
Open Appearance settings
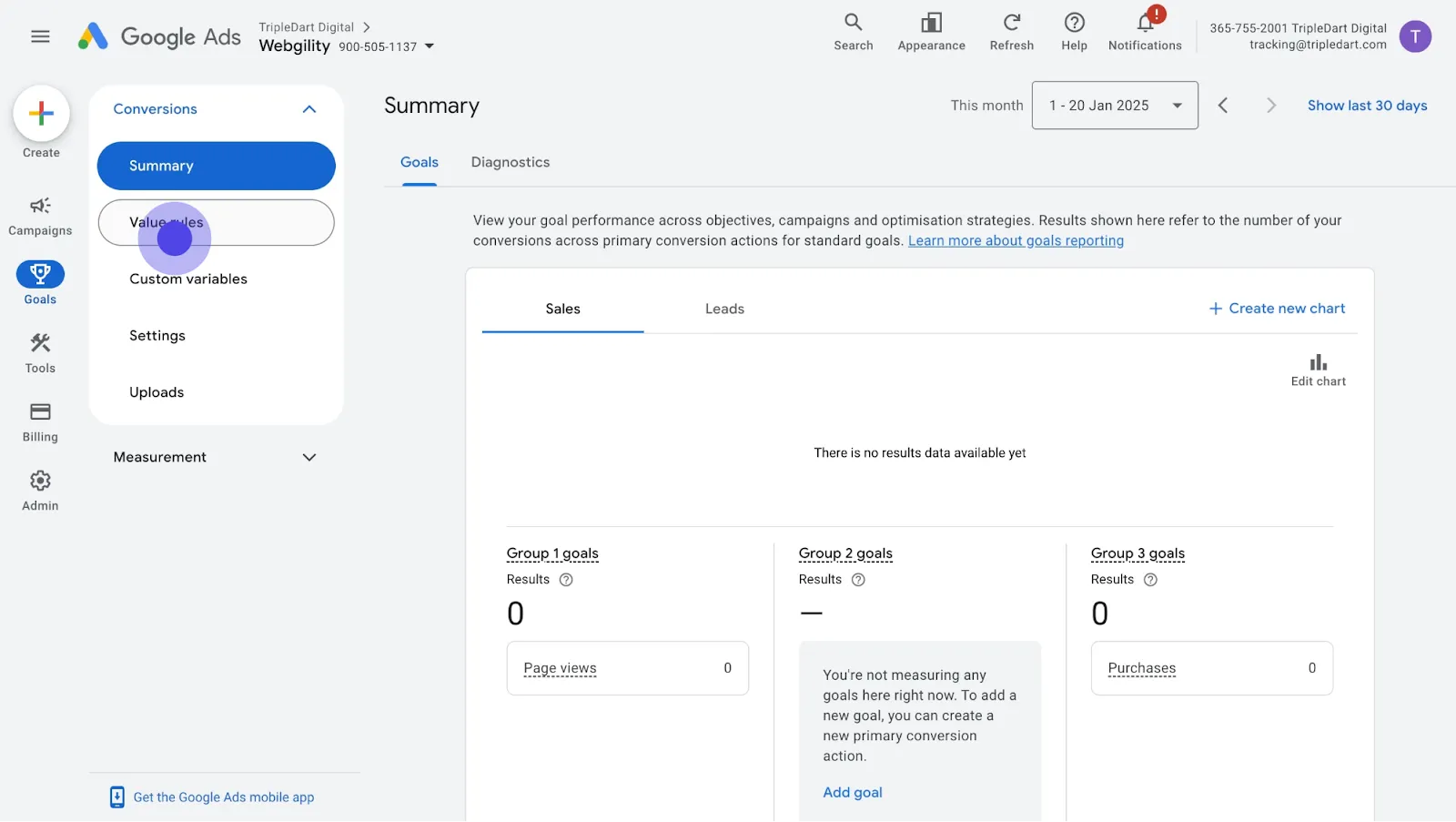tap(931, 32)
